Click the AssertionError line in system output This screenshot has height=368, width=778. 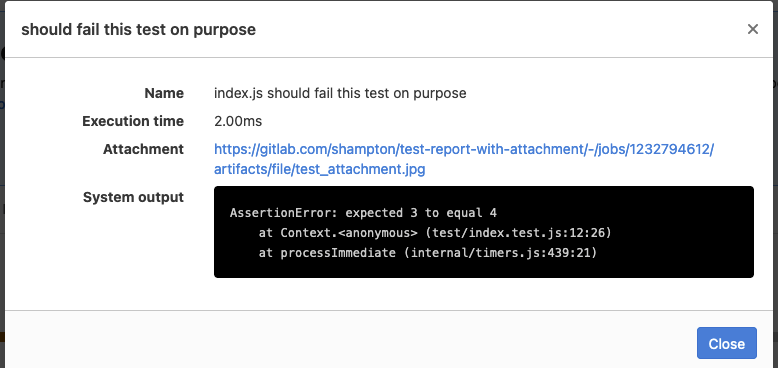(x=363, y=213)
